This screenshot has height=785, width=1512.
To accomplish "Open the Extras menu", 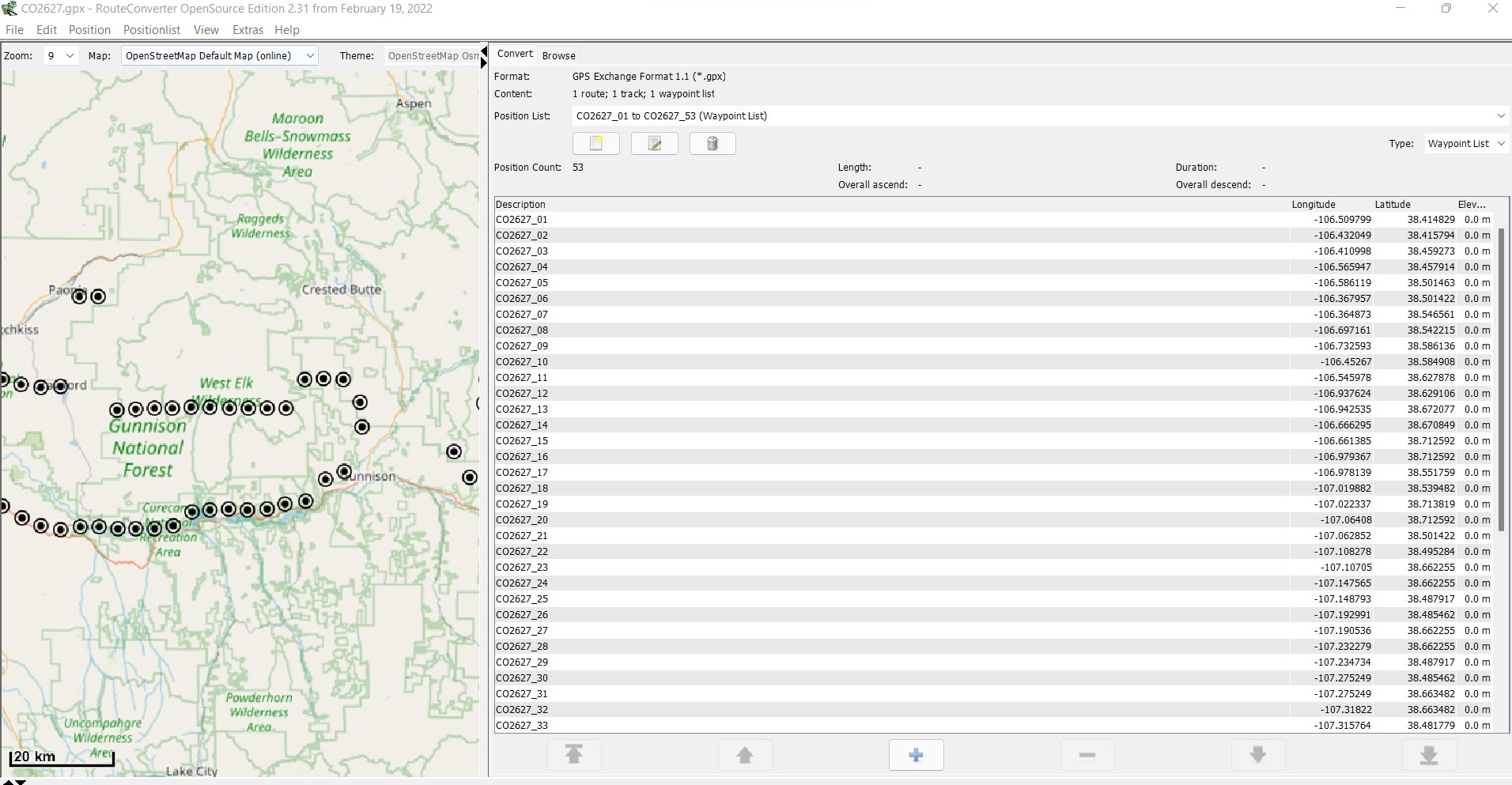I will click(x=248, y=30).
